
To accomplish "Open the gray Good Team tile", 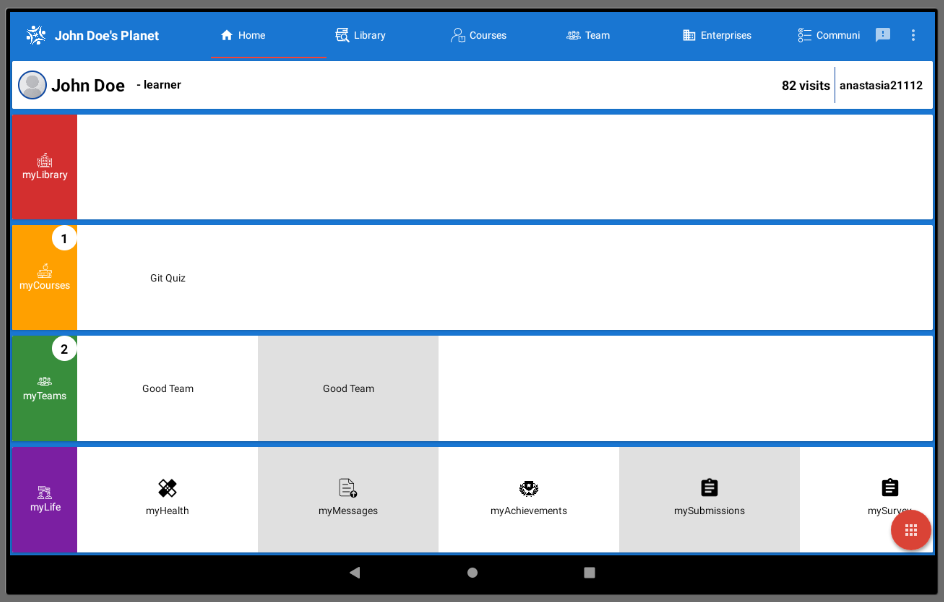I will pyautogui.click(x=348, y=388).
